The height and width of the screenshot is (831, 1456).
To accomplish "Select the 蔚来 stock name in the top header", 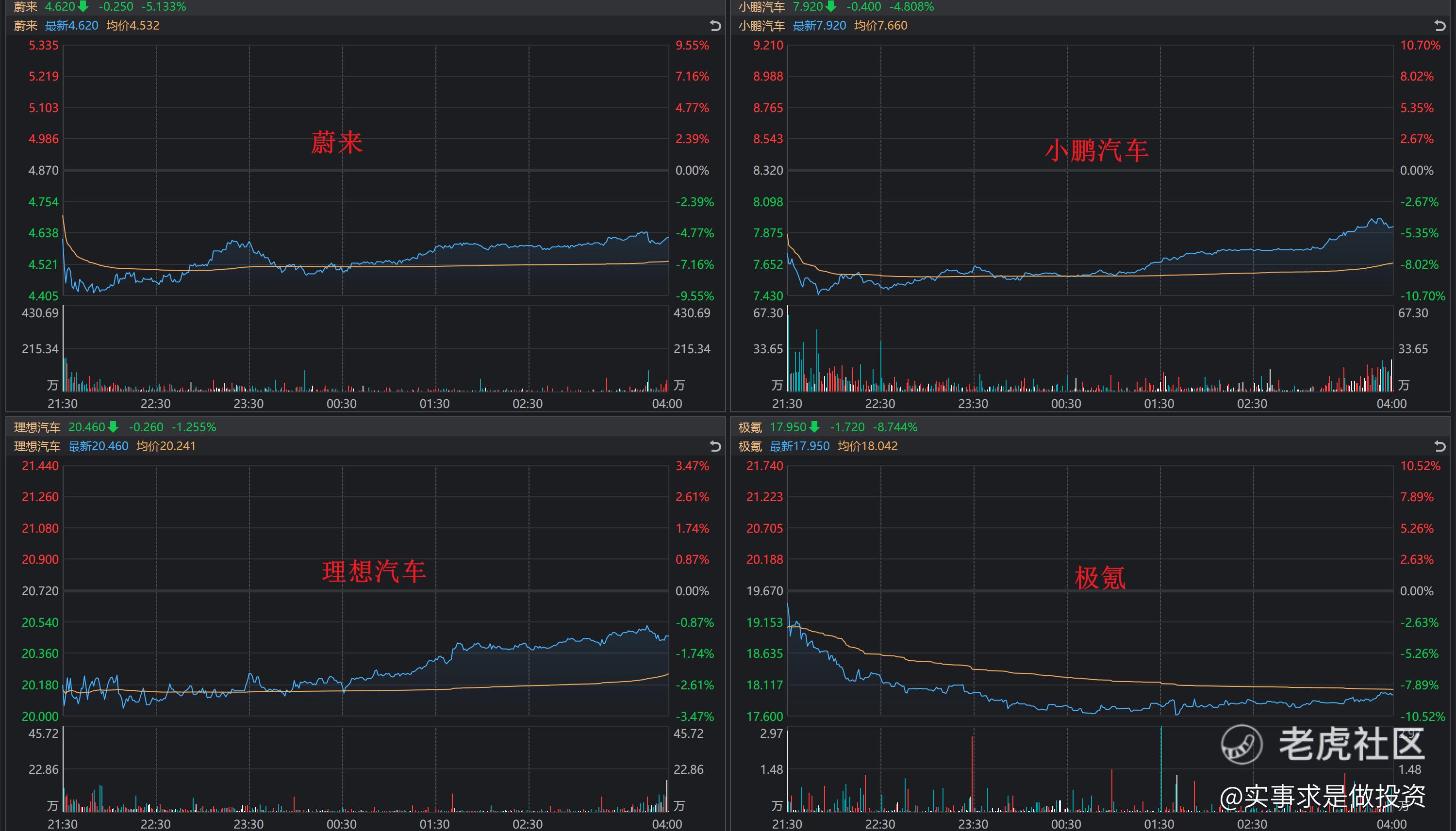I will [x=25, y=6].
